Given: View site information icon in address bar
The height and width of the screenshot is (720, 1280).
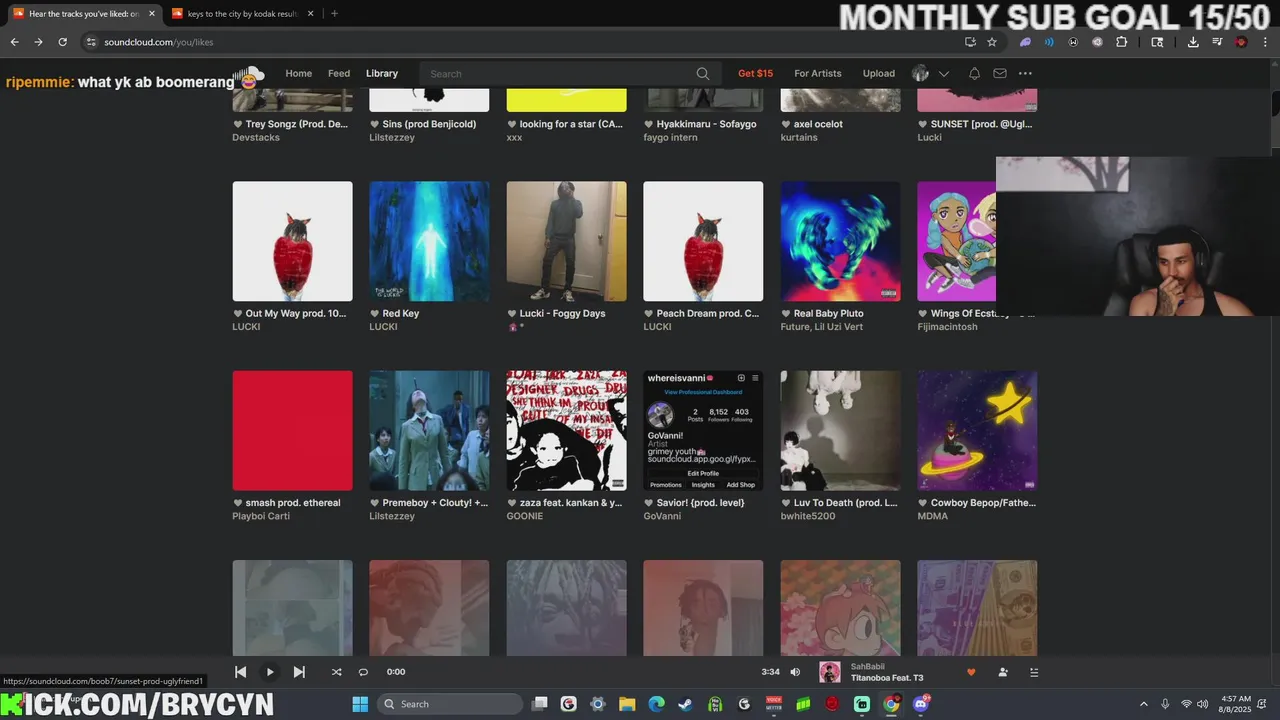Looking at the screenshot, I should (91, 42).
